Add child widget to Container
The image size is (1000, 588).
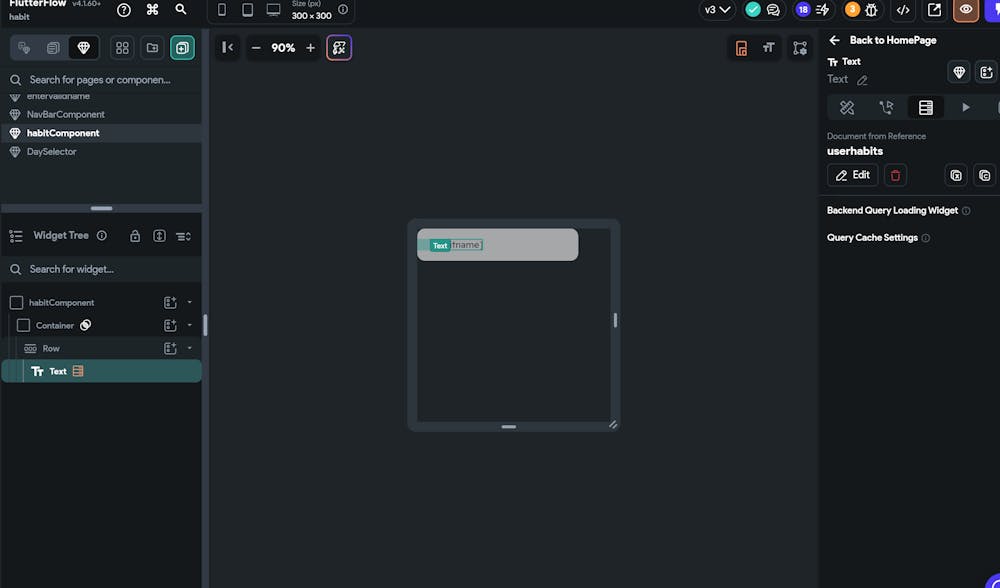tap(170, 326)
